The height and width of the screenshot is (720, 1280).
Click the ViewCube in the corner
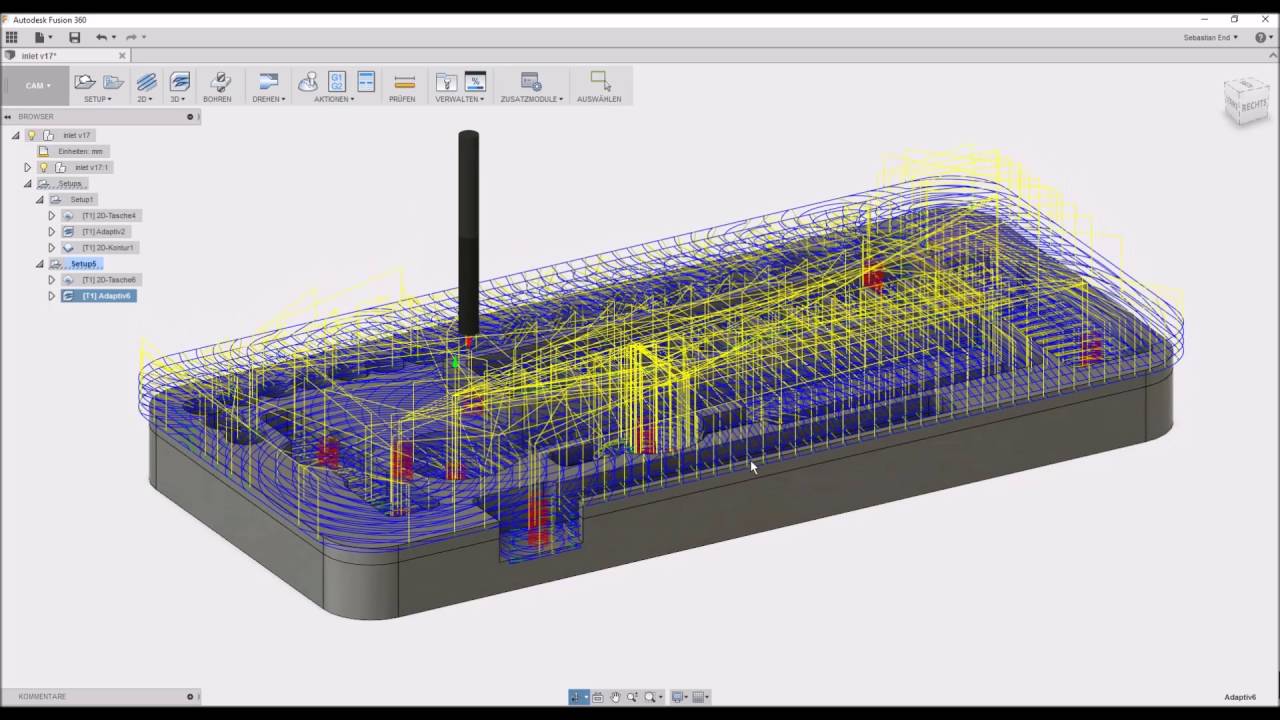click(1246, 102)
